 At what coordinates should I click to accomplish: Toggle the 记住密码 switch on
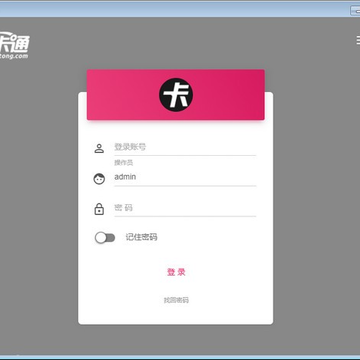tap(105, 238)
